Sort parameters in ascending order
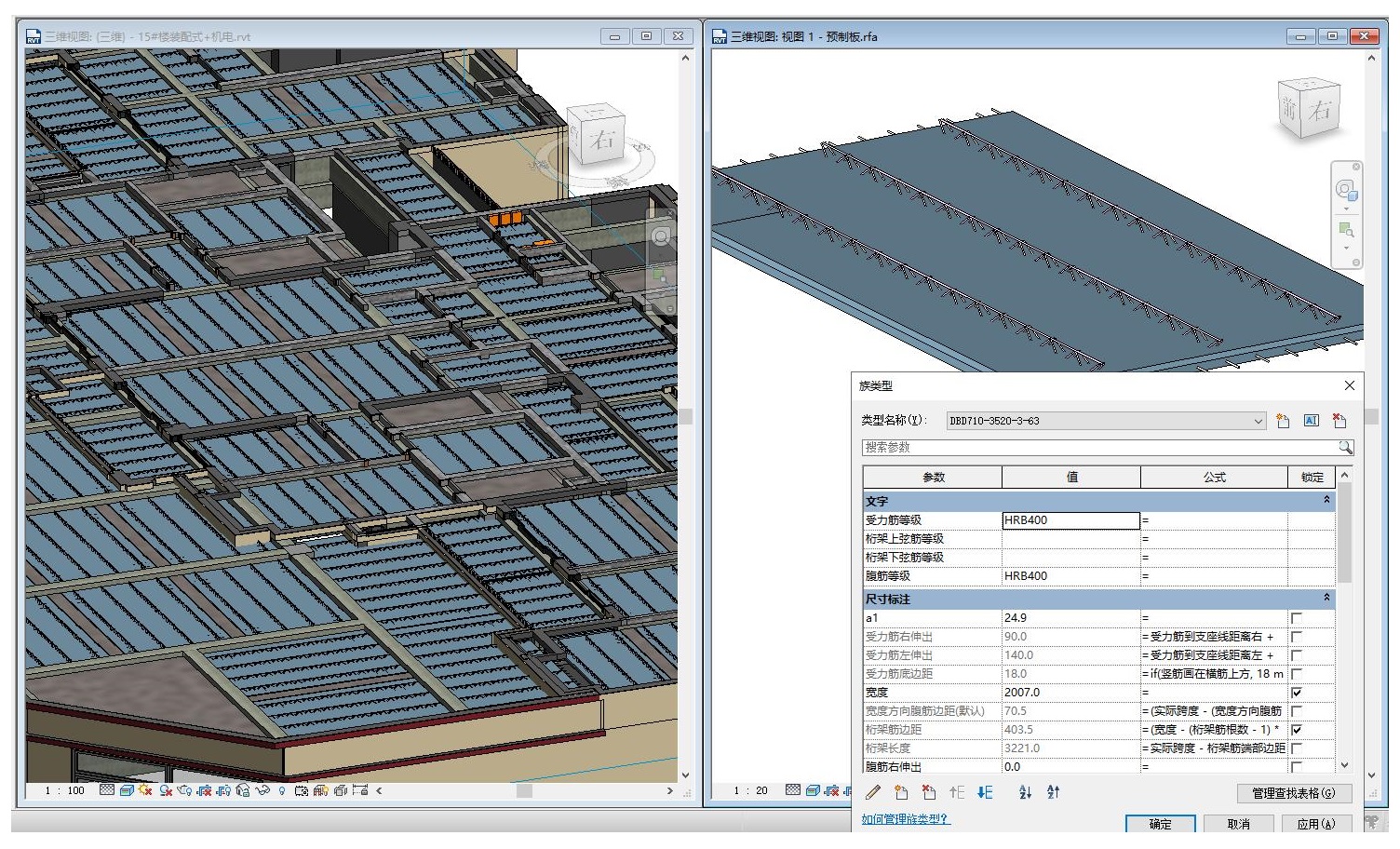Viewport: 1400px width, 849px height. 1025,792
